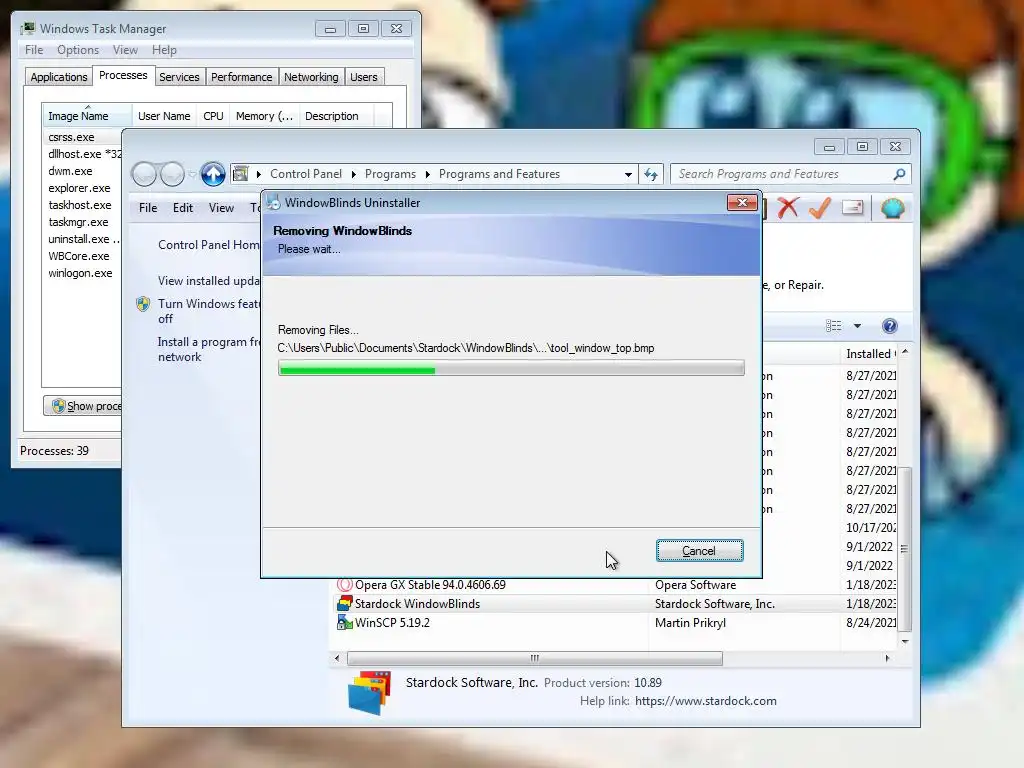This screenshot has height=768, width=1024.
Task: Open Programs and Features help icon
Action: click(x=889, y=326)
